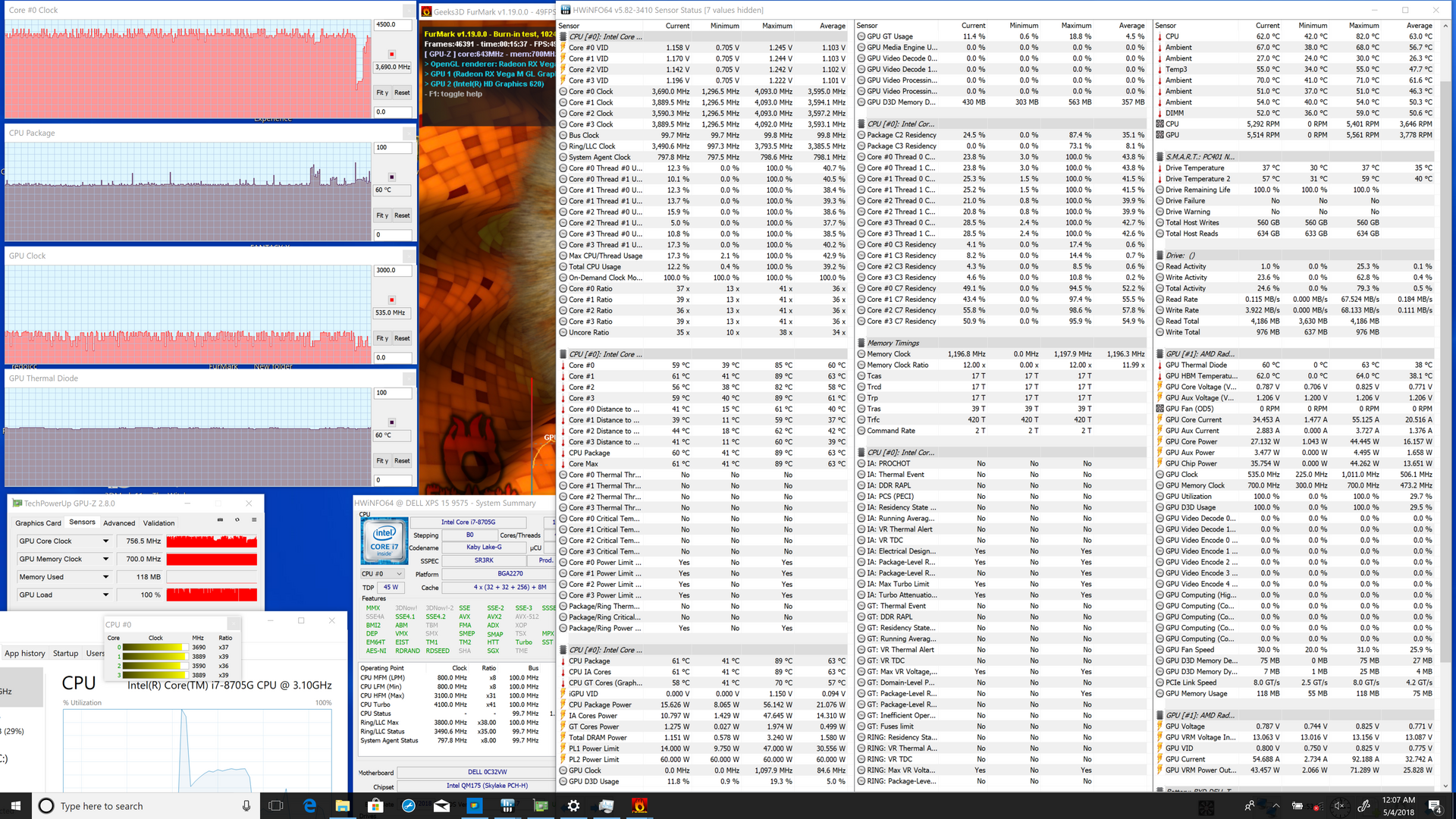This screenshot has width=1456, height=819.
Task: Select GPU Chip Power sensor row
Action: (1294, 464)
